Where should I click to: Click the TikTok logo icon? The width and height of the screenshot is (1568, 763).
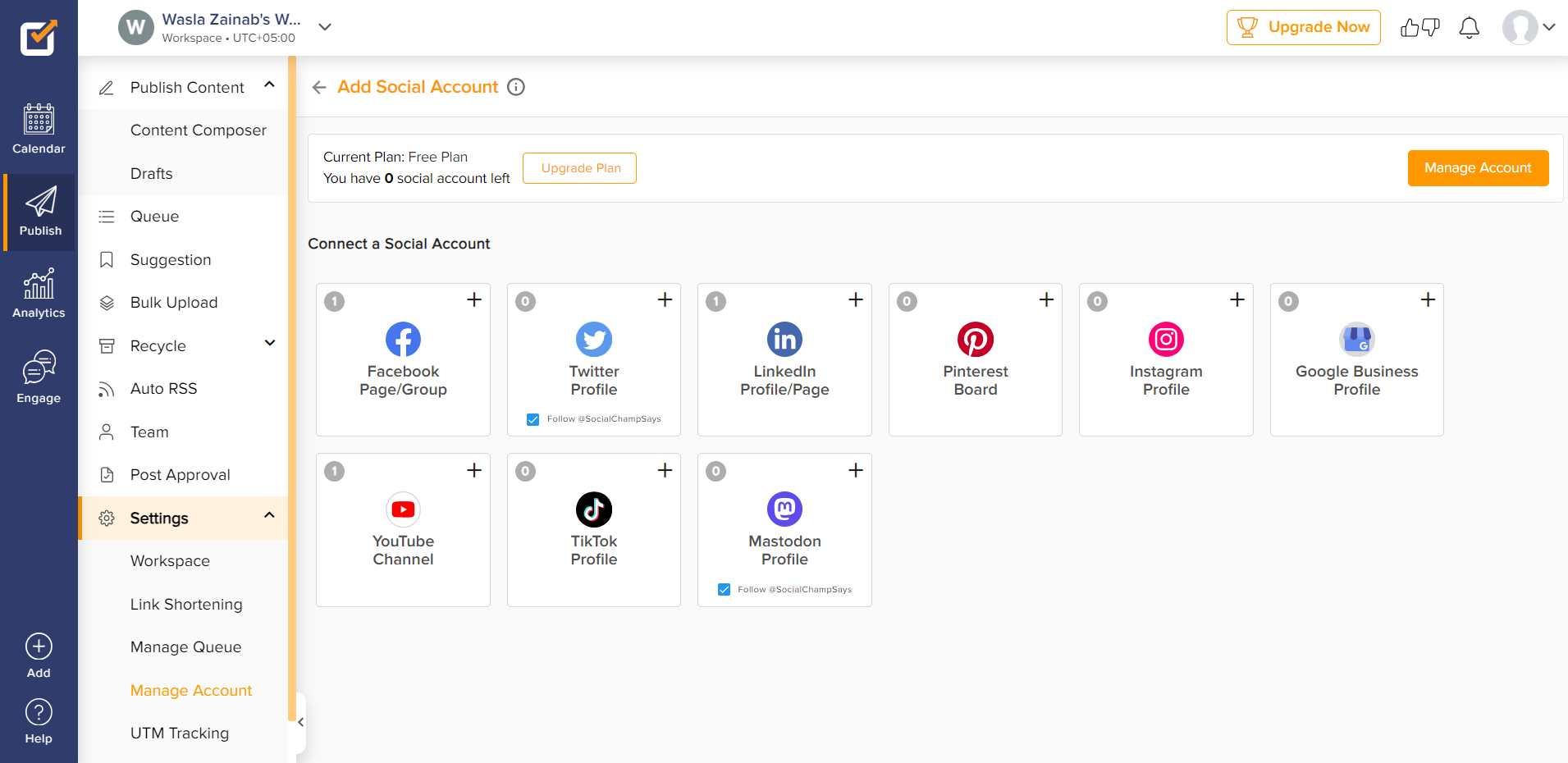coord(594,509)
